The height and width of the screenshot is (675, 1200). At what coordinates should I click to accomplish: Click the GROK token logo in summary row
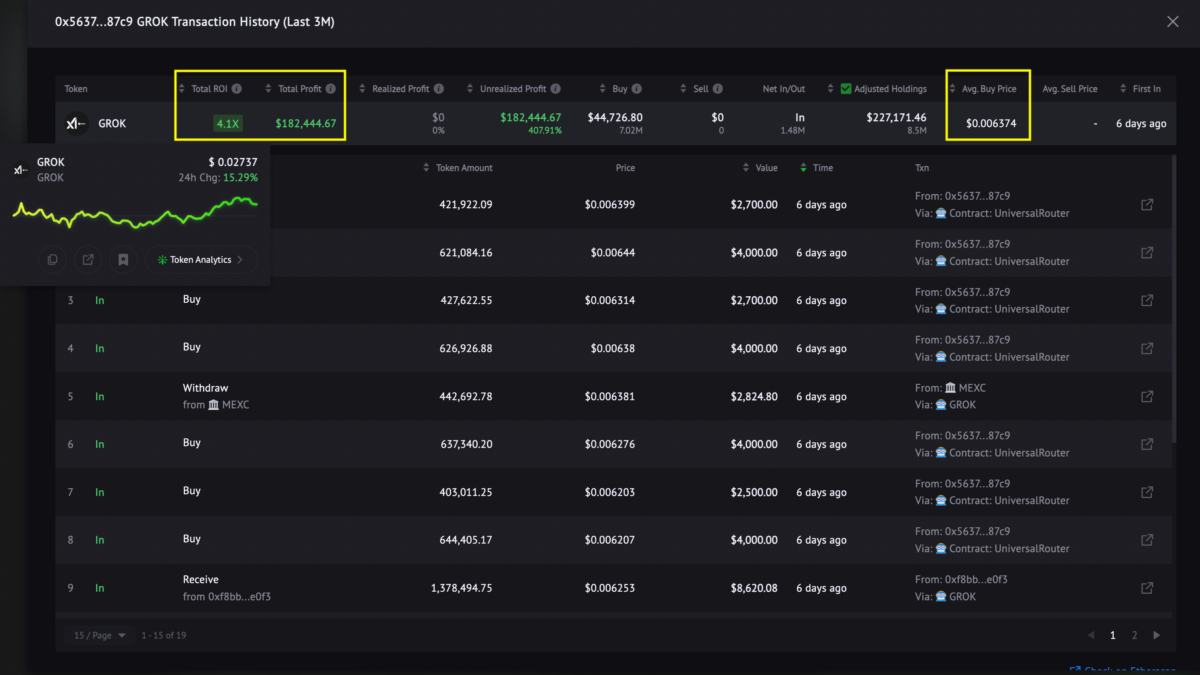[76, 124]
